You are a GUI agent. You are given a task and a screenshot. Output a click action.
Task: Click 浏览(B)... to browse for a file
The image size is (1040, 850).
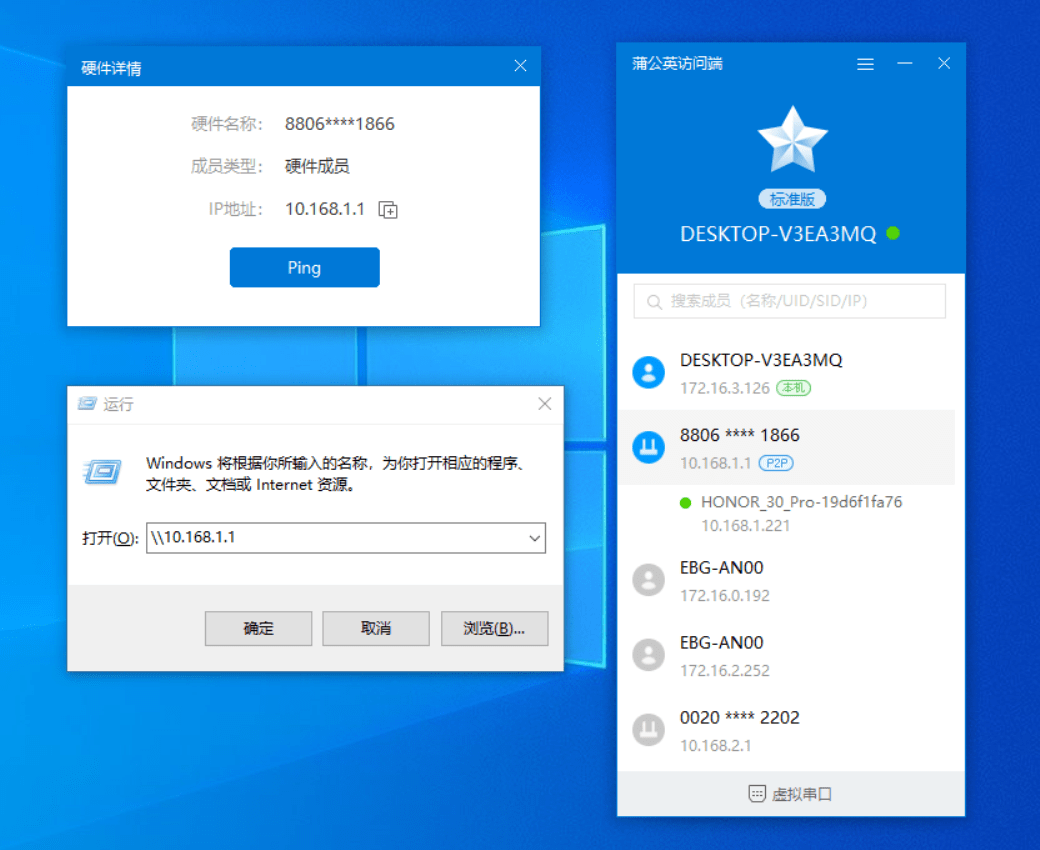(x=494, y=628)
